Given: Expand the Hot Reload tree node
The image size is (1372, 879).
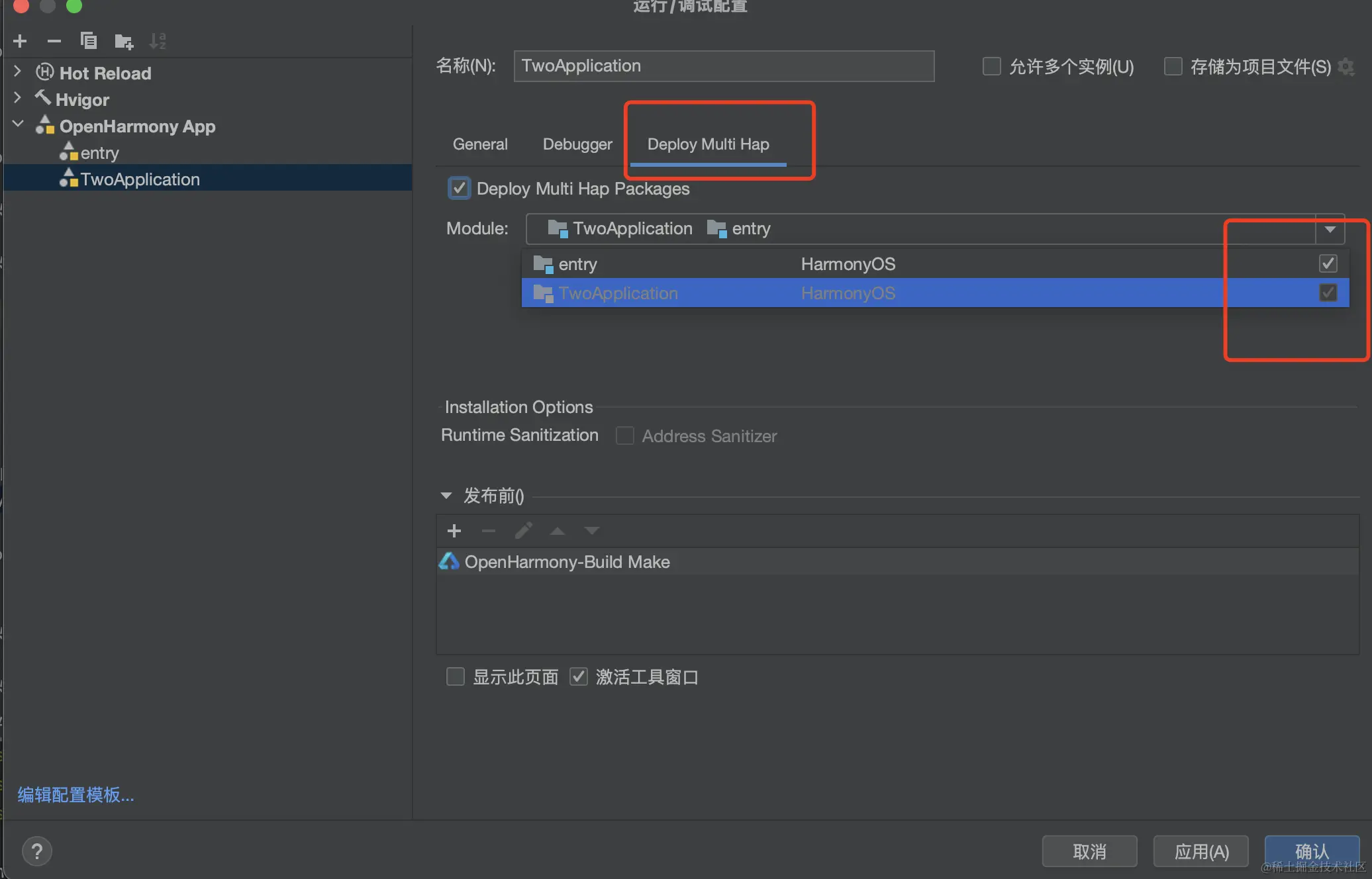Looking at the screenshot, I should [18, 71].
